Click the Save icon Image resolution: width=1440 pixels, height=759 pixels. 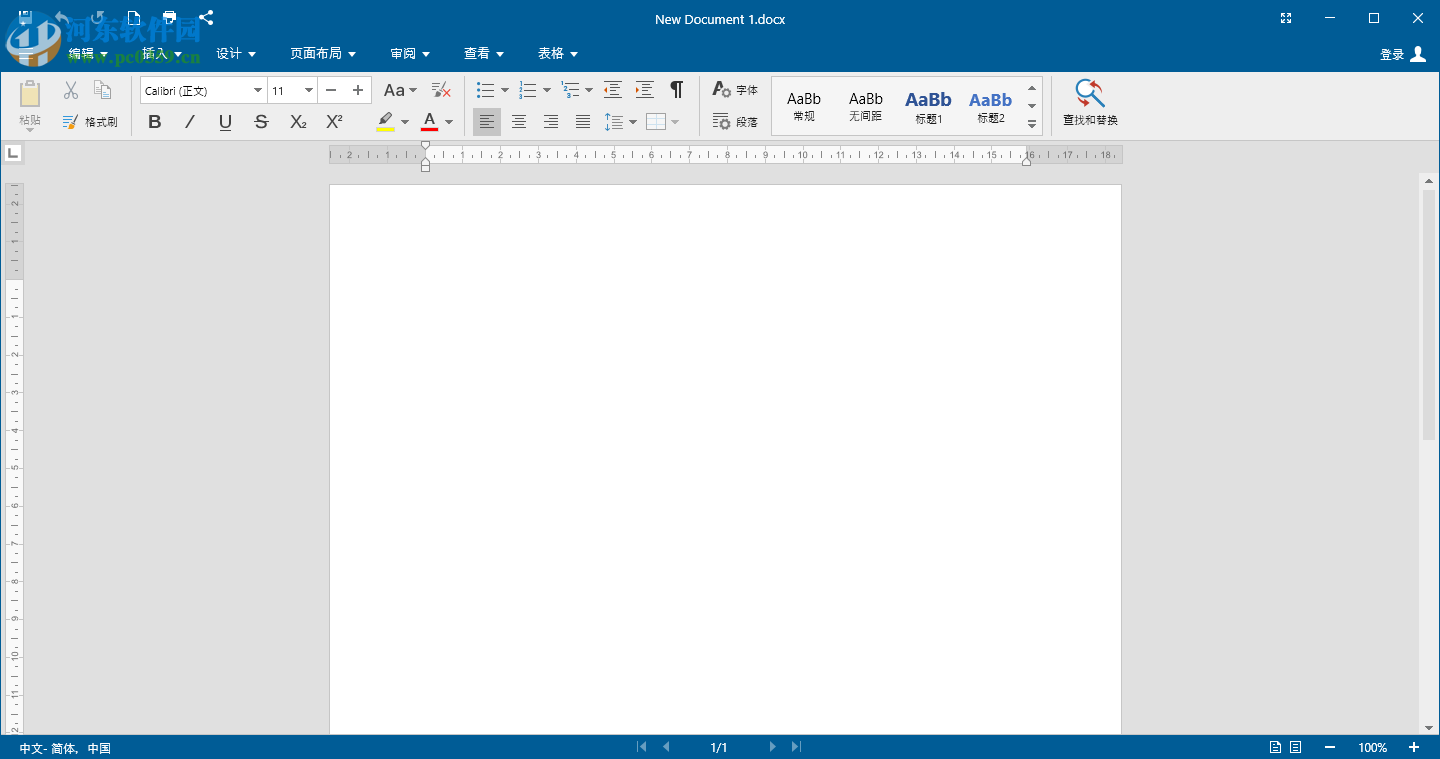24,17
